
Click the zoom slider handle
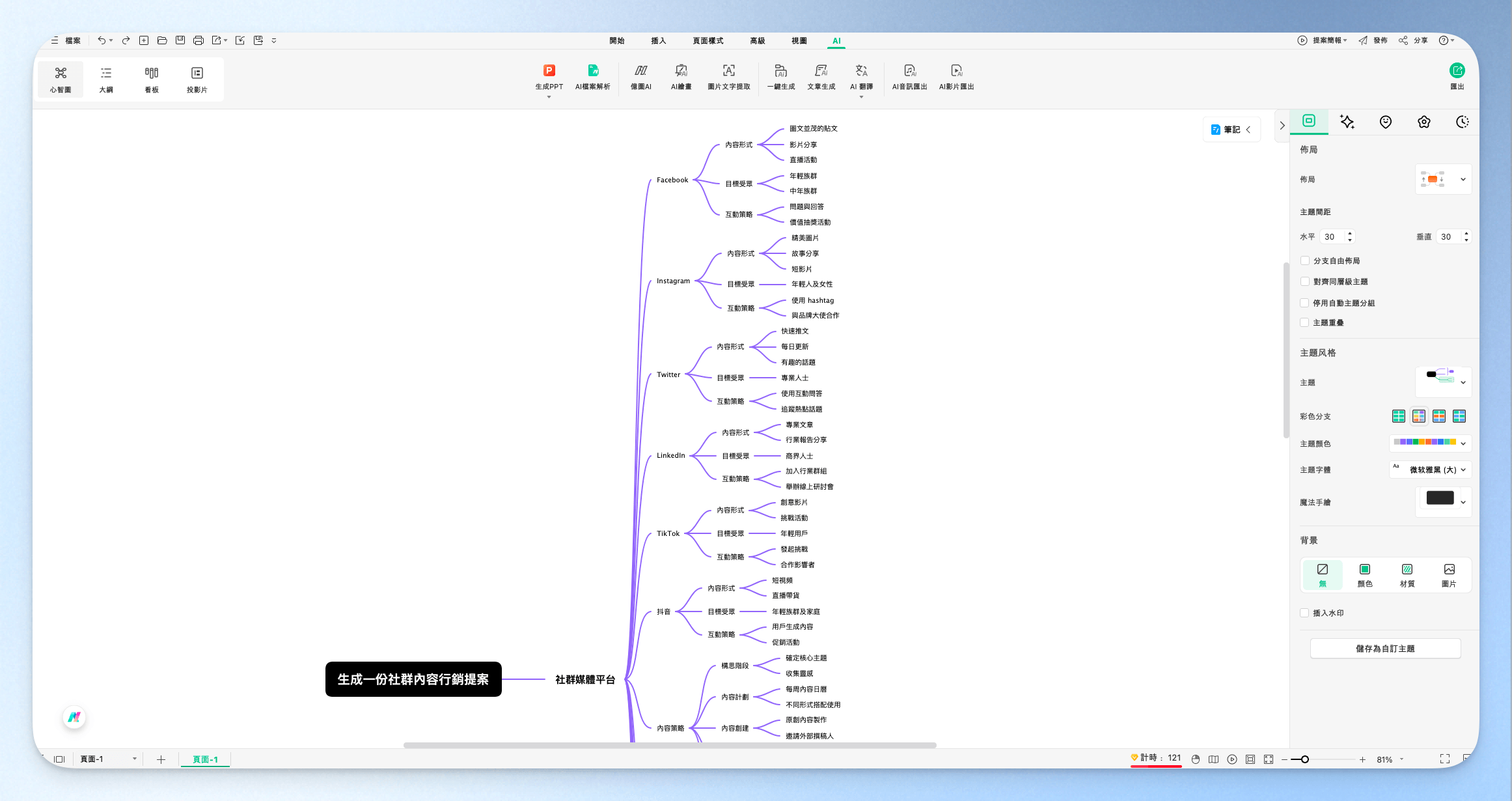click(x=1304, y=759)
